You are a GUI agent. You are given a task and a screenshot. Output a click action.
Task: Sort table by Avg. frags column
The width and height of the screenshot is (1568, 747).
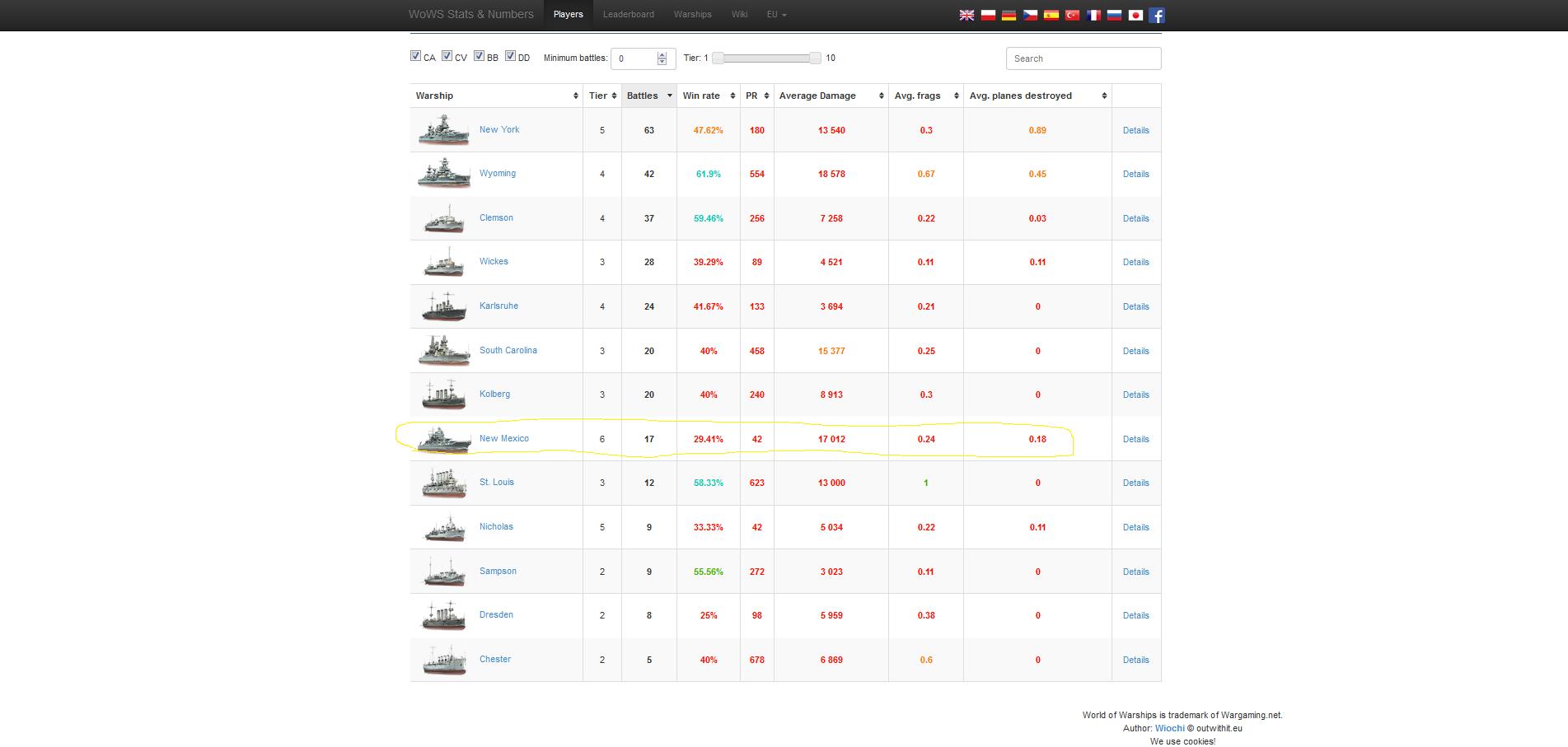coord(926,96)
